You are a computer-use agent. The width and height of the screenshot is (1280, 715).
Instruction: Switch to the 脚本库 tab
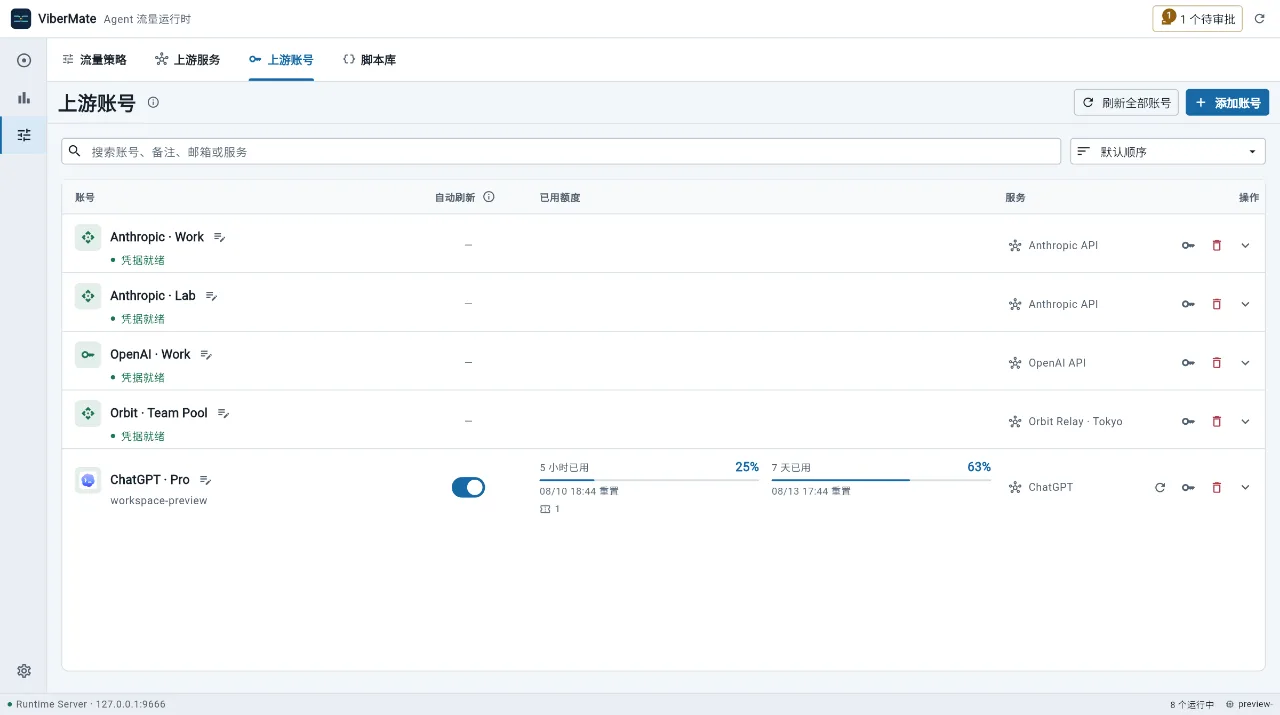[368, 60]
